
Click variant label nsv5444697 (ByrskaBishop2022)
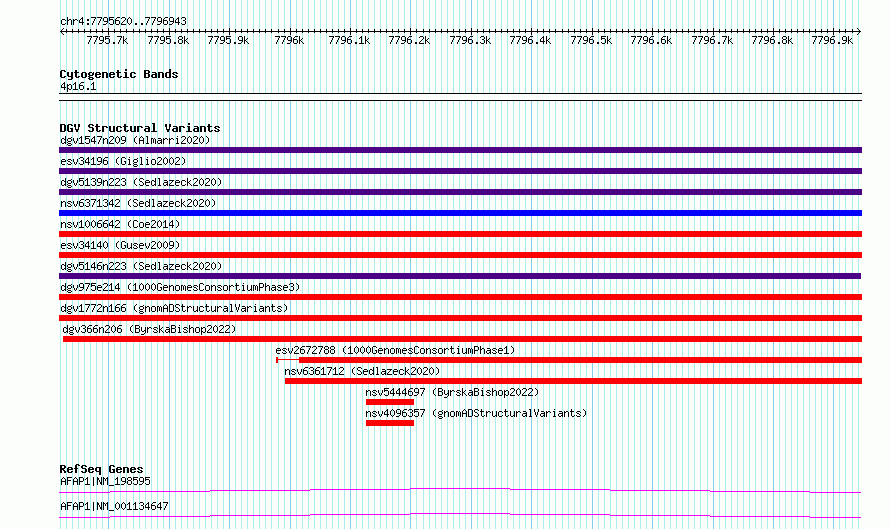coord(452,392)
